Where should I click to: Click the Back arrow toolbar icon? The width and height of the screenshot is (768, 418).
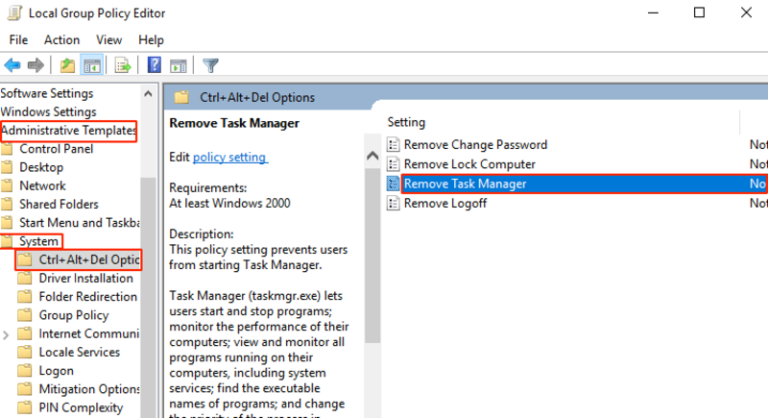click(13, 66)
